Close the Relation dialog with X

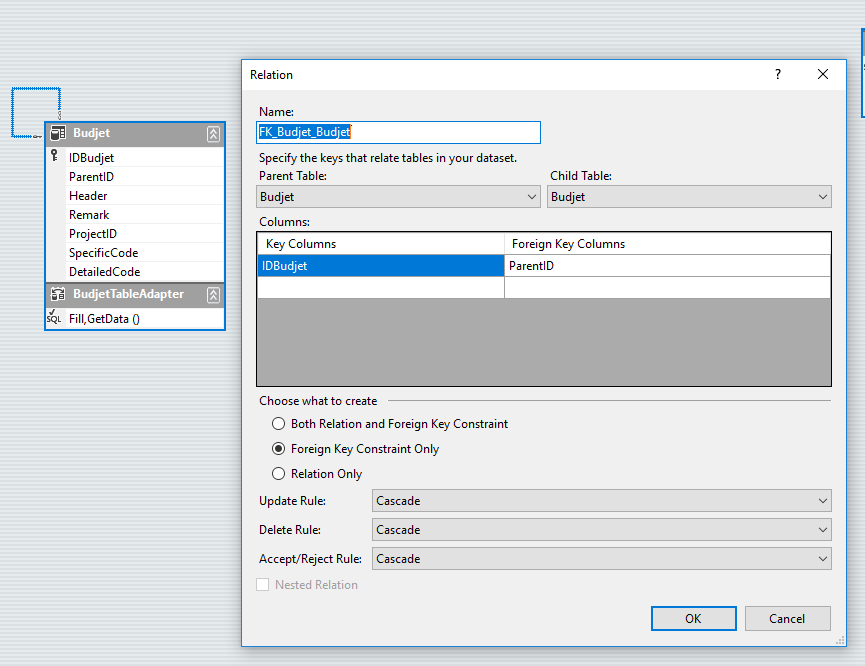tap(823, 74)
